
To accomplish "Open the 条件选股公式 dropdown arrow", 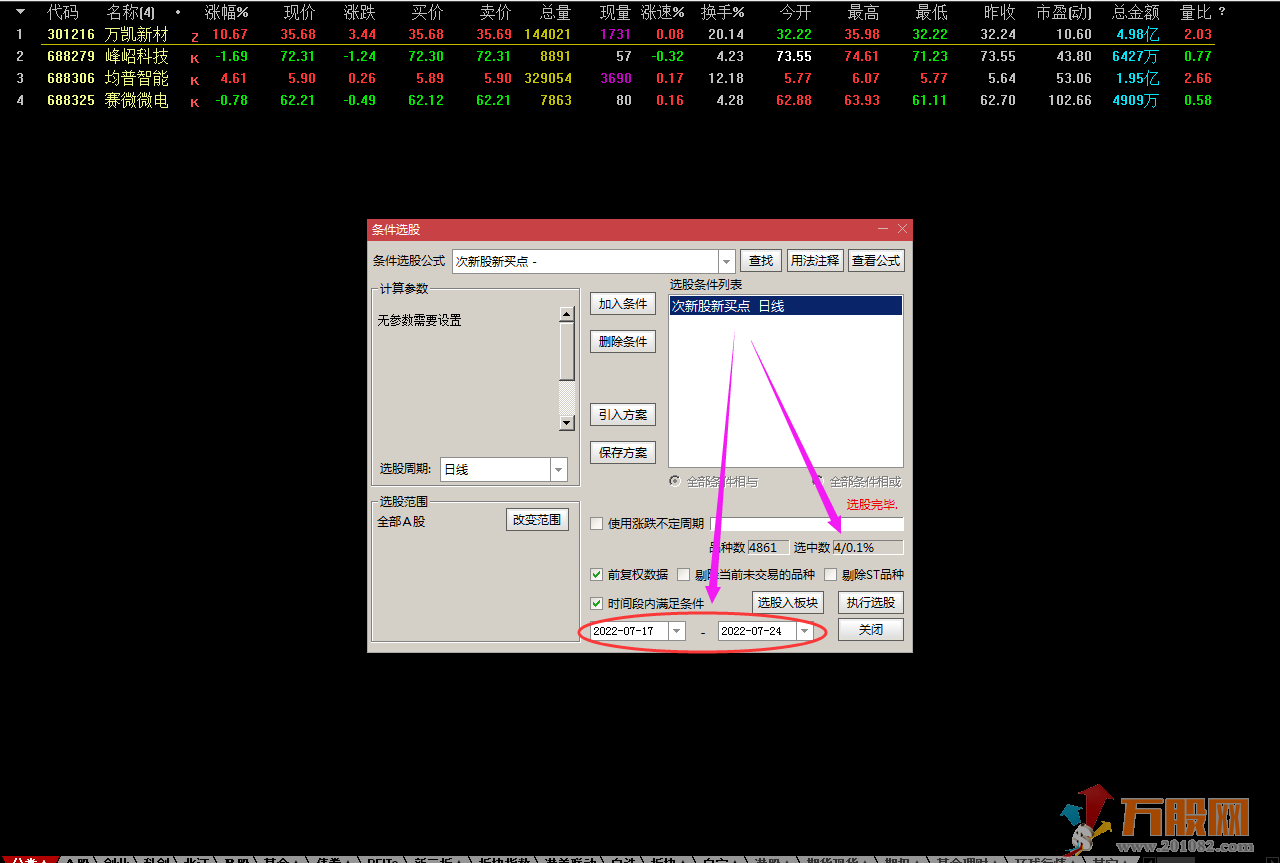I will click(x=727, y=262).
